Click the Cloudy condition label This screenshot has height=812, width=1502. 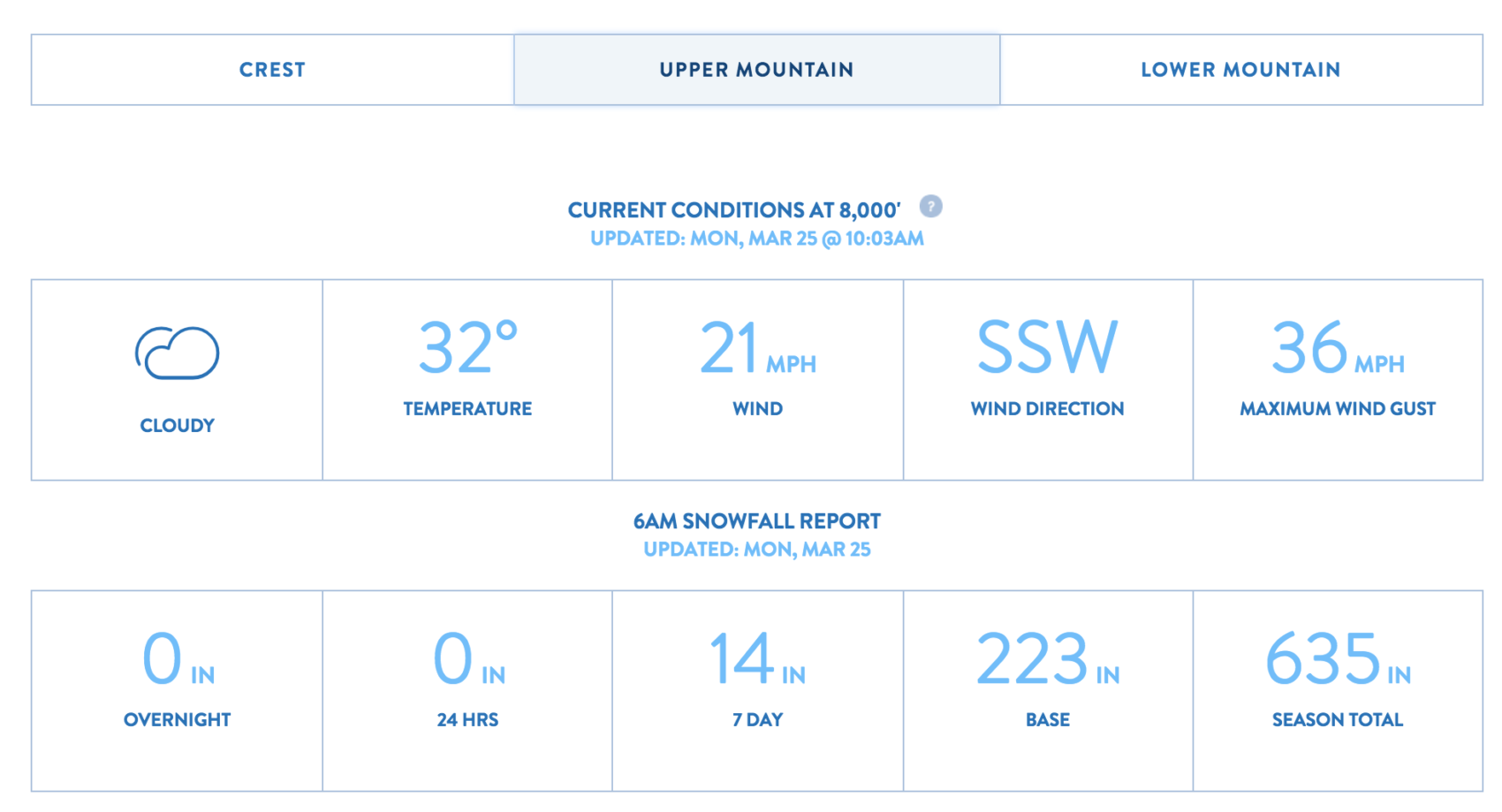177,426
